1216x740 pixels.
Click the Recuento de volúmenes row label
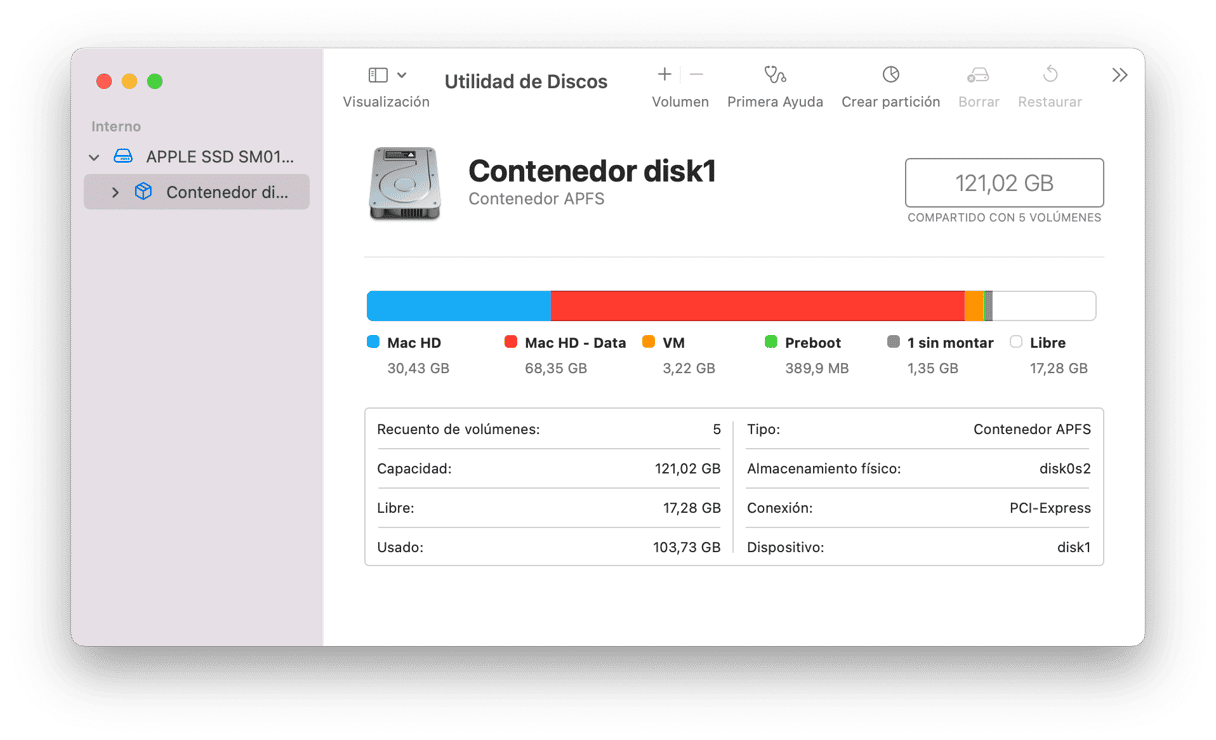(x=458, y=430)
